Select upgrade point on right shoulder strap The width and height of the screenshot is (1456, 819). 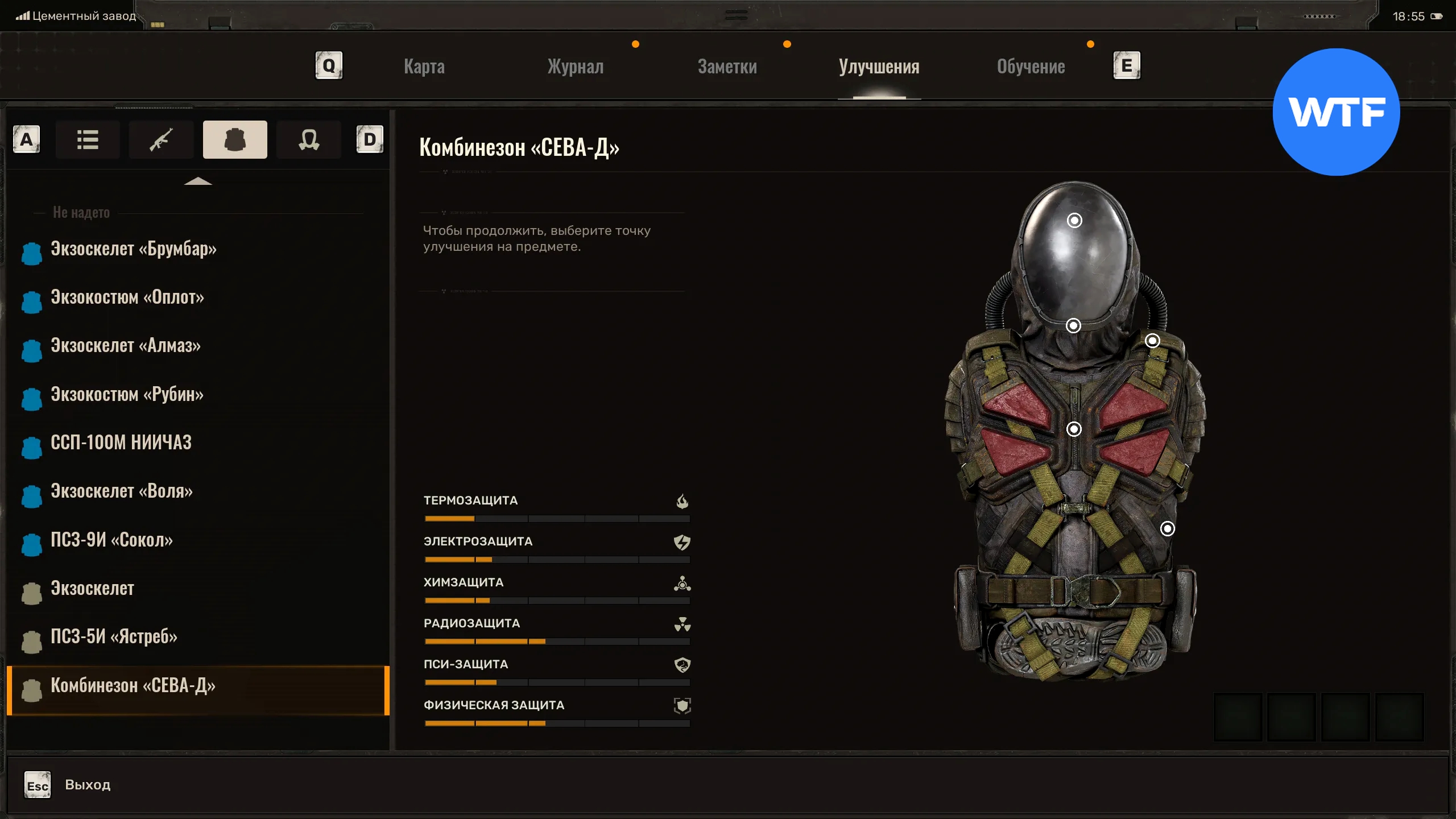[x=1152, y=341]
